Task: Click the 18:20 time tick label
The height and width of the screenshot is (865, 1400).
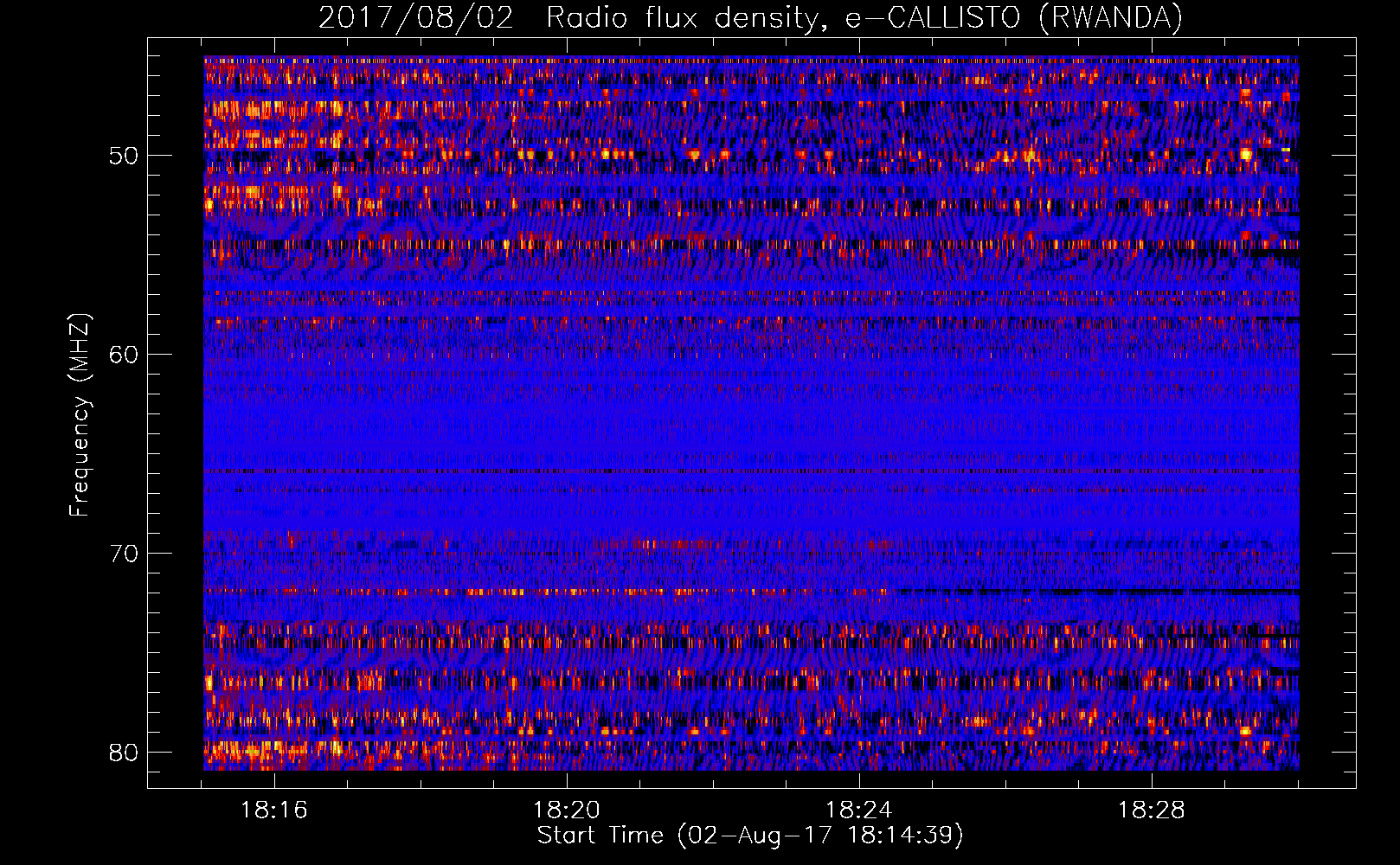Action: click(x=567, y=811)
